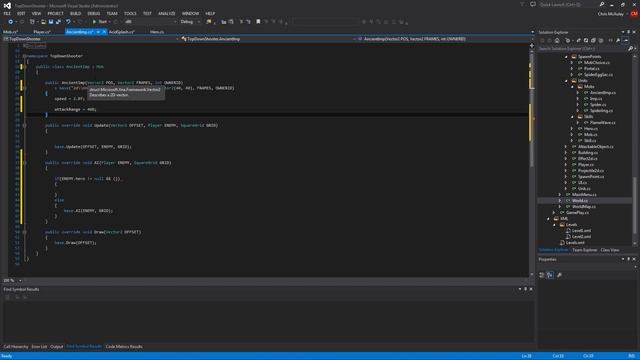Close the Find Symbol Results panel
640x360 pixels.
pyautogui.click(x=531, y=289)
